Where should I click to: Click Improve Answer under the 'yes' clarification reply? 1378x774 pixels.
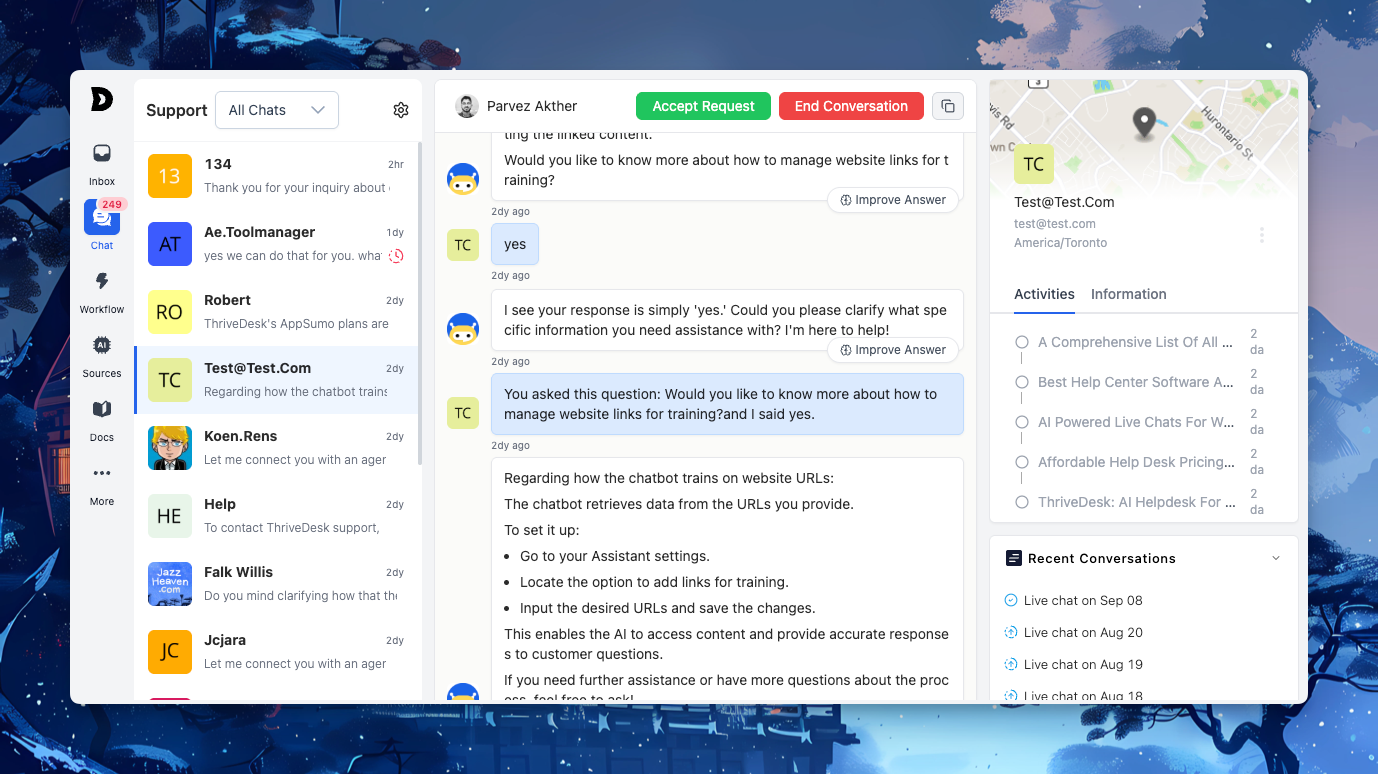click(893, 350)
